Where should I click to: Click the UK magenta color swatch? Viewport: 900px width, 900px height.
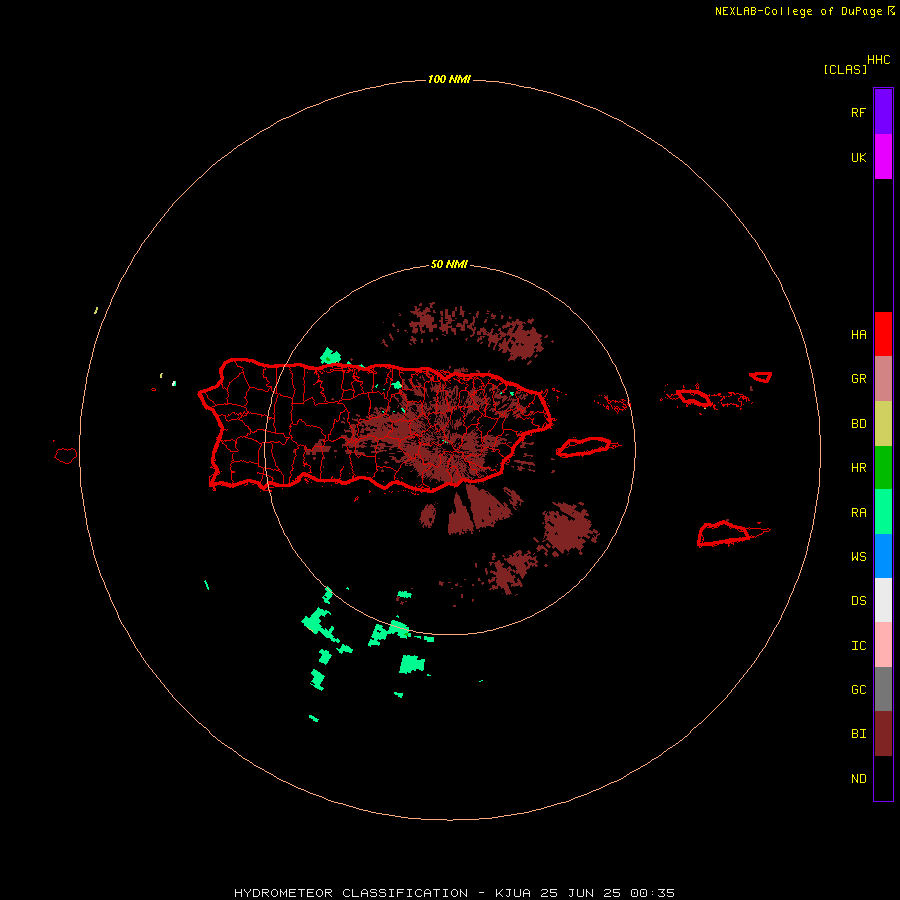coord(883,156)
